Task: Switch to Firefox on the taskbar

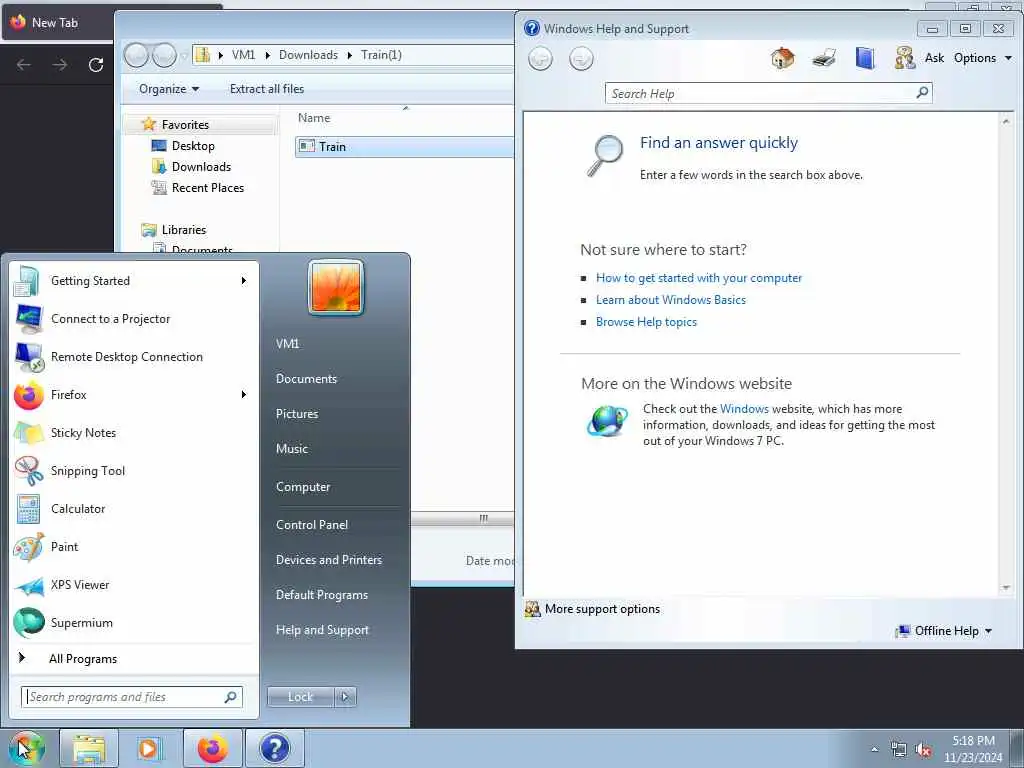Action: point(213,748)
